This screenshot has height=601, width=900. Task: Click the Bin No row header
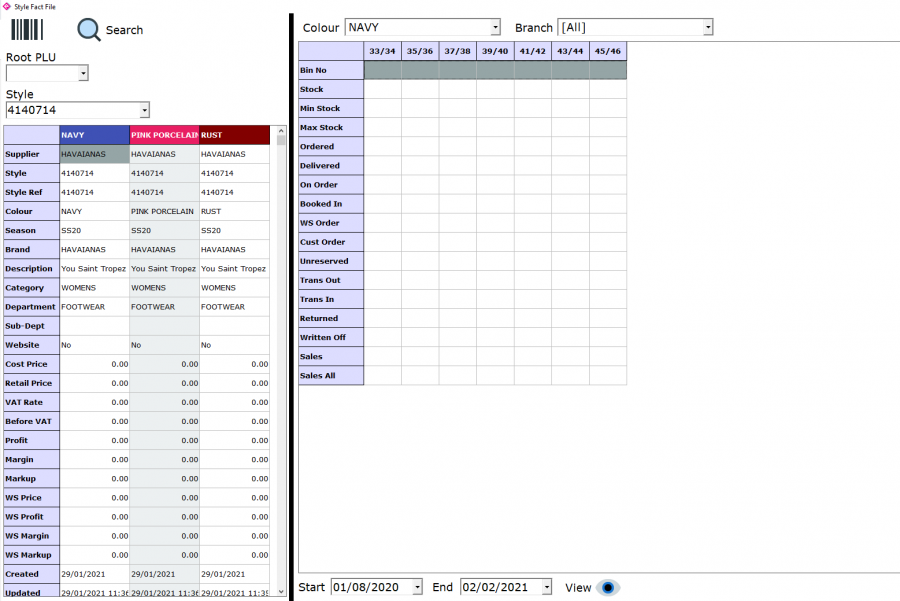coord(331,70)
